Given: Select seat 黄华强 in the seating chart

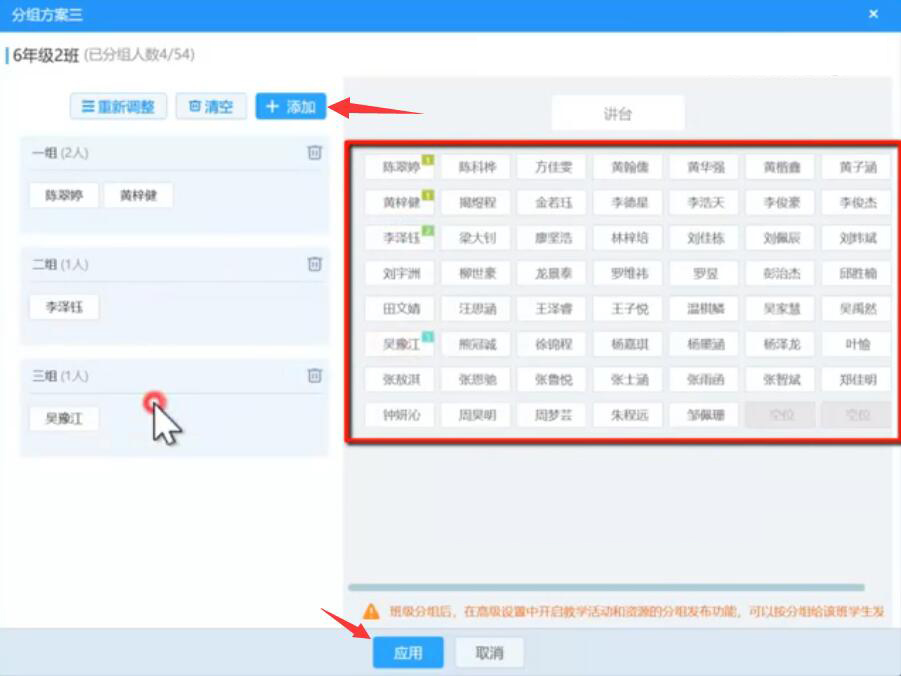Looking at the screenshot, I should [x=705, y=167].
